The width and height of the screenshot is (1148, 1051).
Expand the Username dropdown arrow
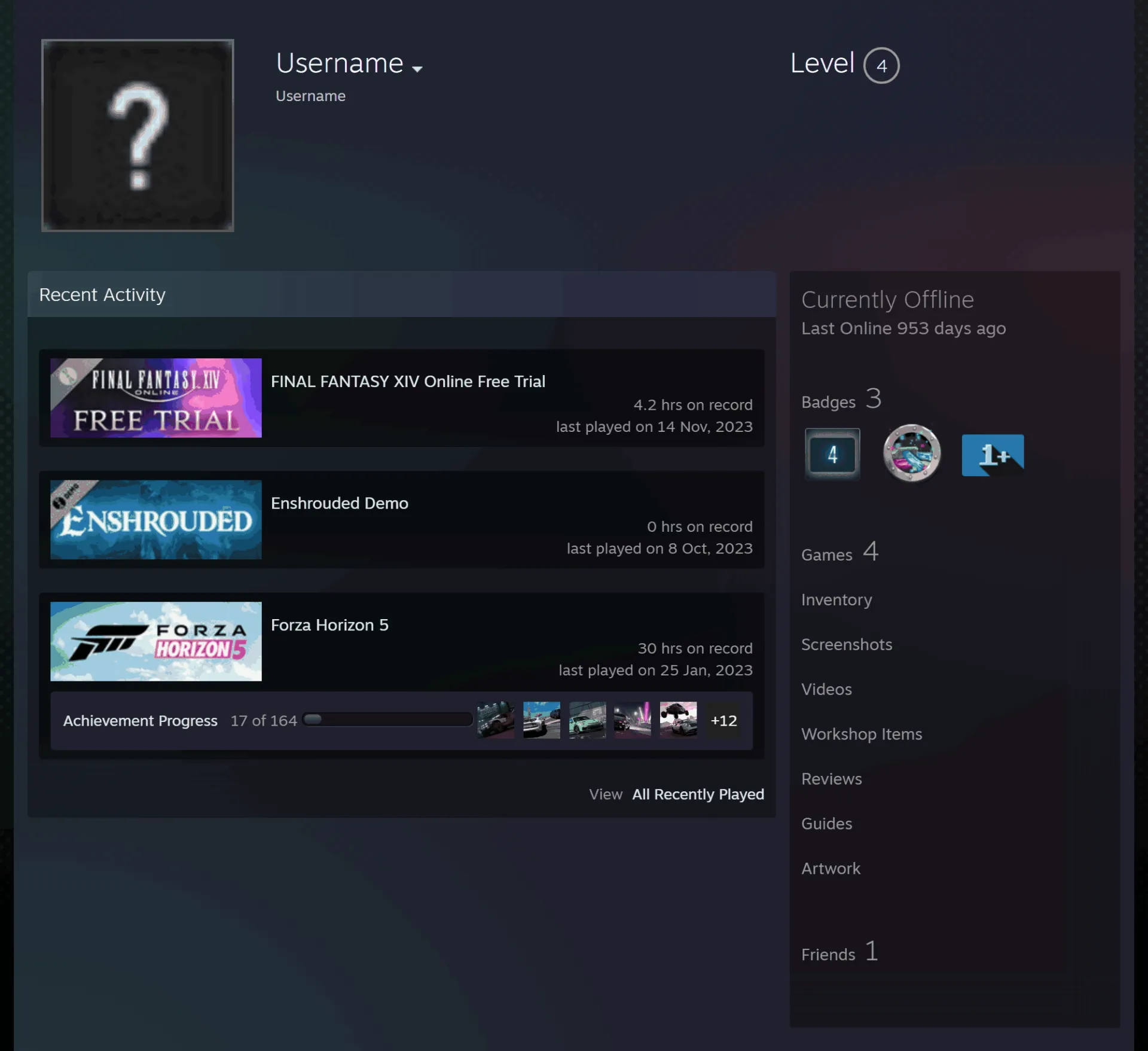click(x=417, y=69)
